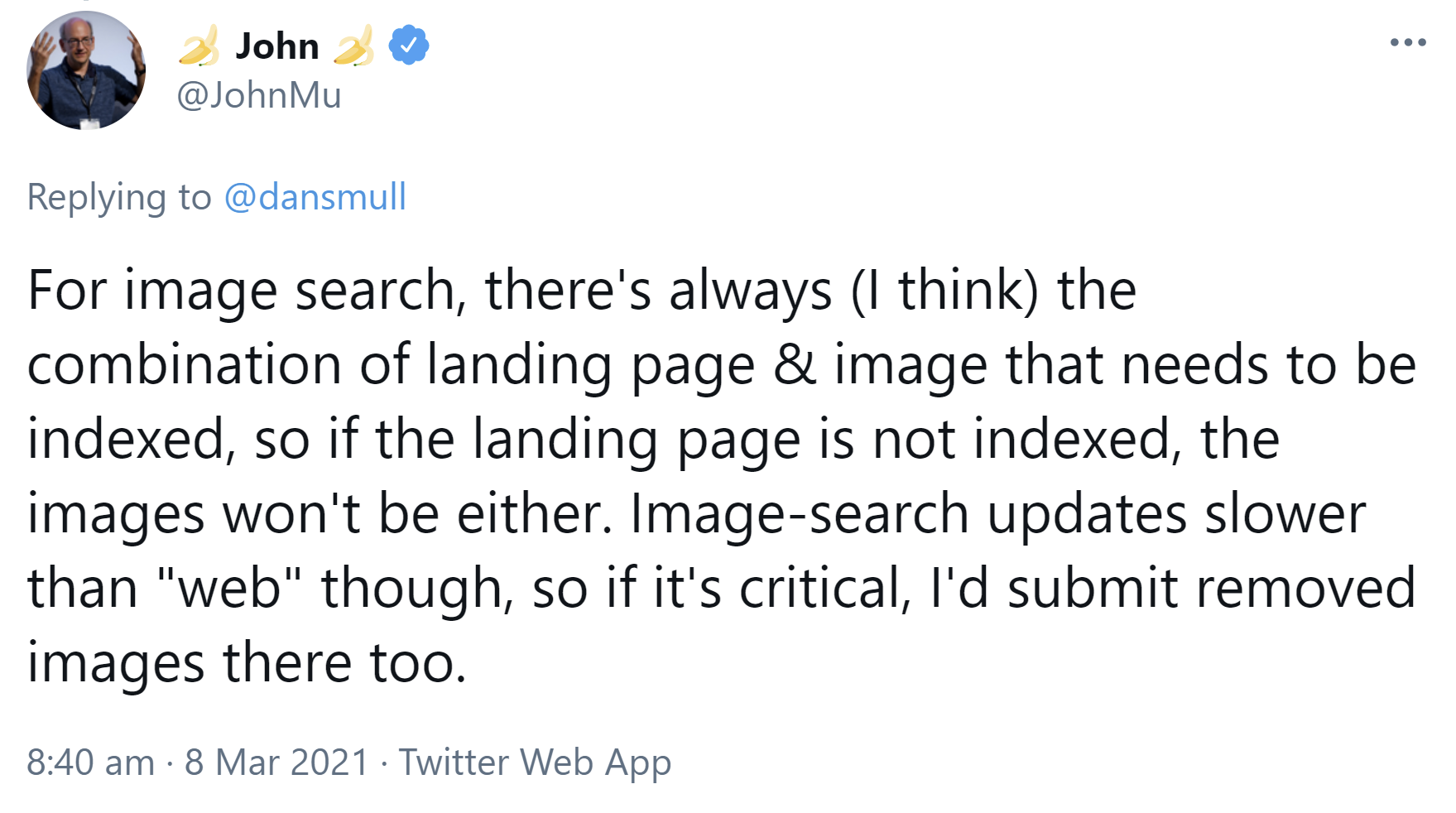
Task: Click the tweet timestamp 8:40 am
Action: click(x=89, y=762)
